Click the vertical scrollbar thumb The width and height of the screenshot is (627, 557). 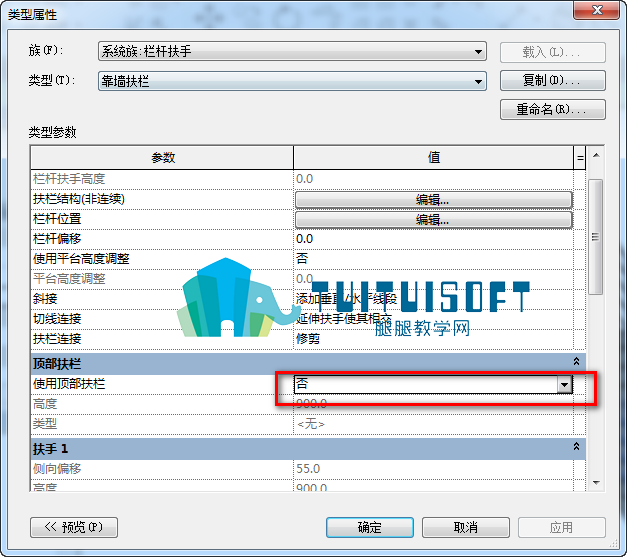coord(596,237)
